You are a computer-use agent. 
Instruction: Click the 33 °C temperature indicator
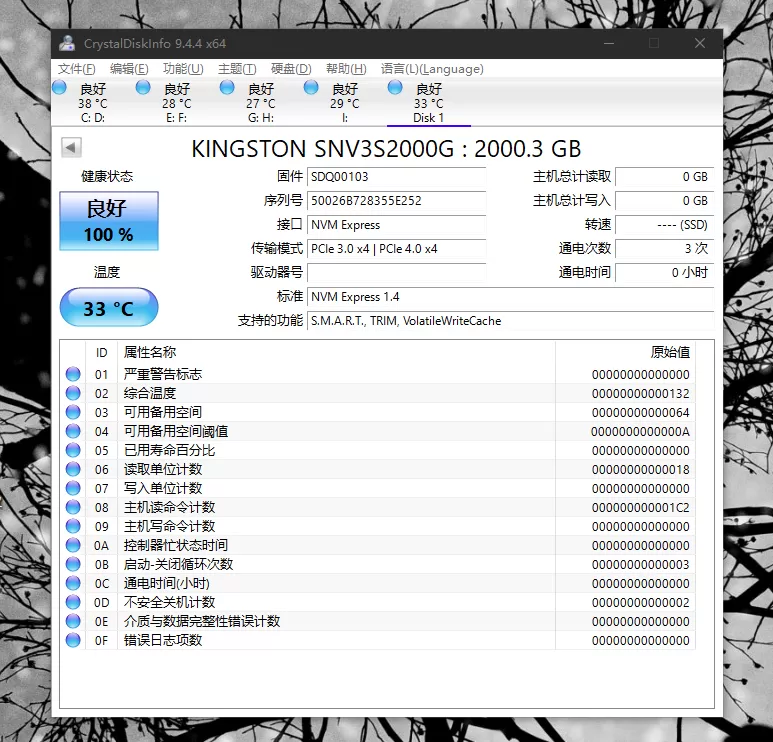point(108,308)
